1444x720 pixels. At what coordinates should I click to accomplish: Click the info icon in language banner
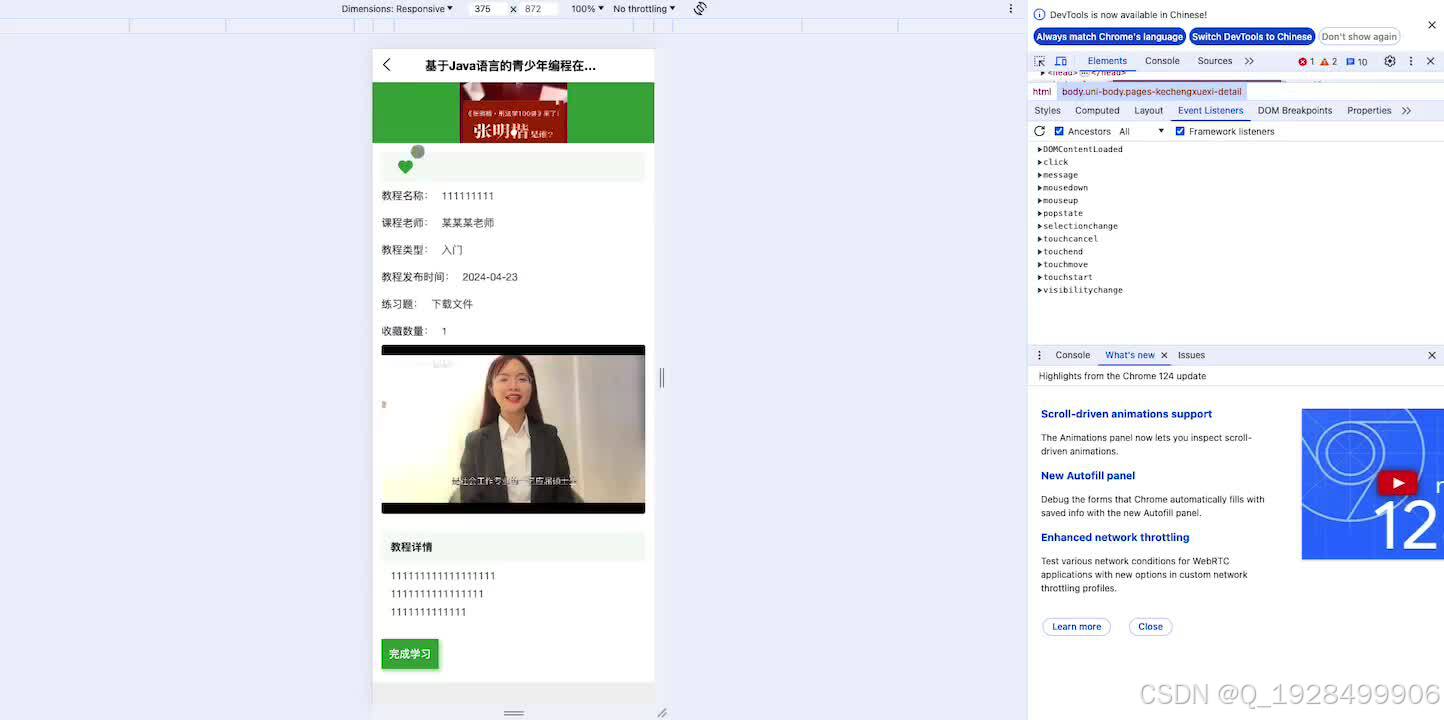point(1039,15)
